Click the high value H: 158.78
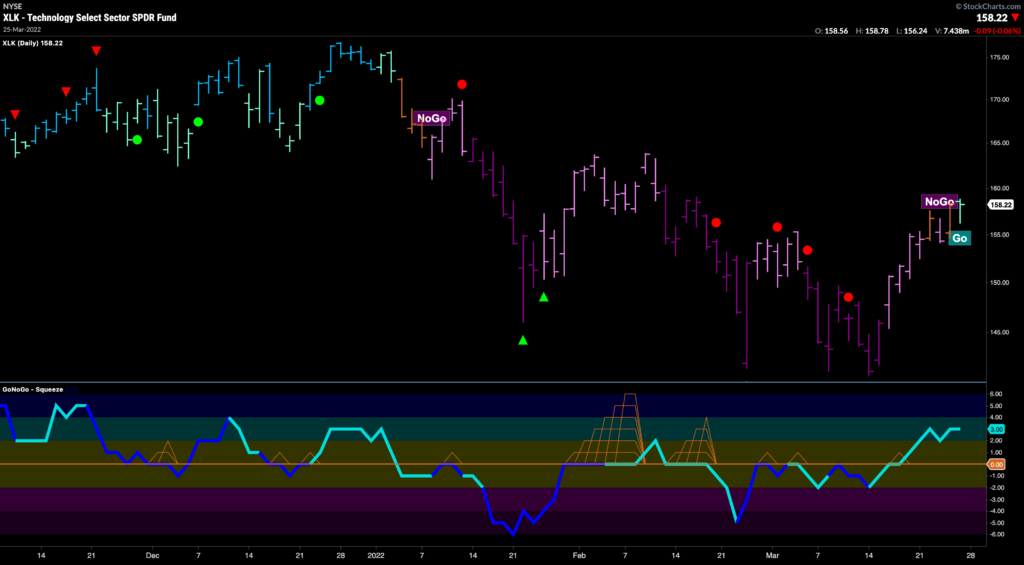The width and height of the screenshot is (1024, 565). coord(872,31)
